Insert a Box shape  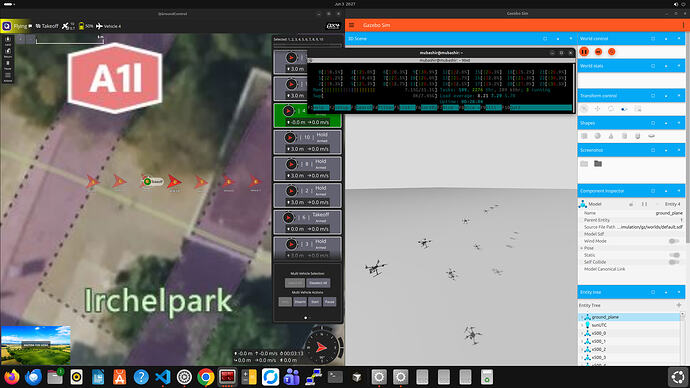584,136
